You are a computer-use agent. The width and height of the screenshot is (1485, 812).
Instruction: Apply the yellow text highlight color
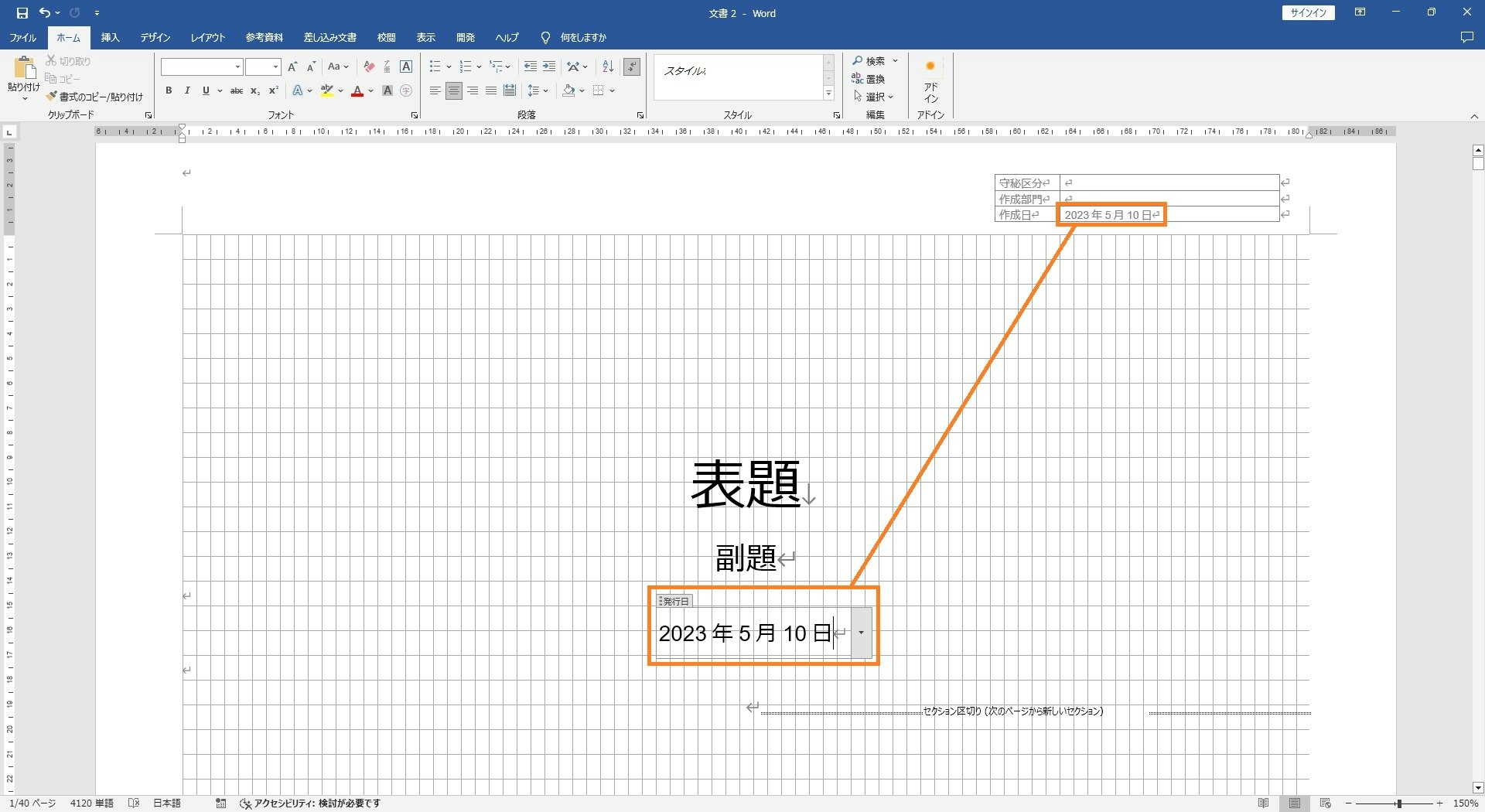click(x=327, y=91)
